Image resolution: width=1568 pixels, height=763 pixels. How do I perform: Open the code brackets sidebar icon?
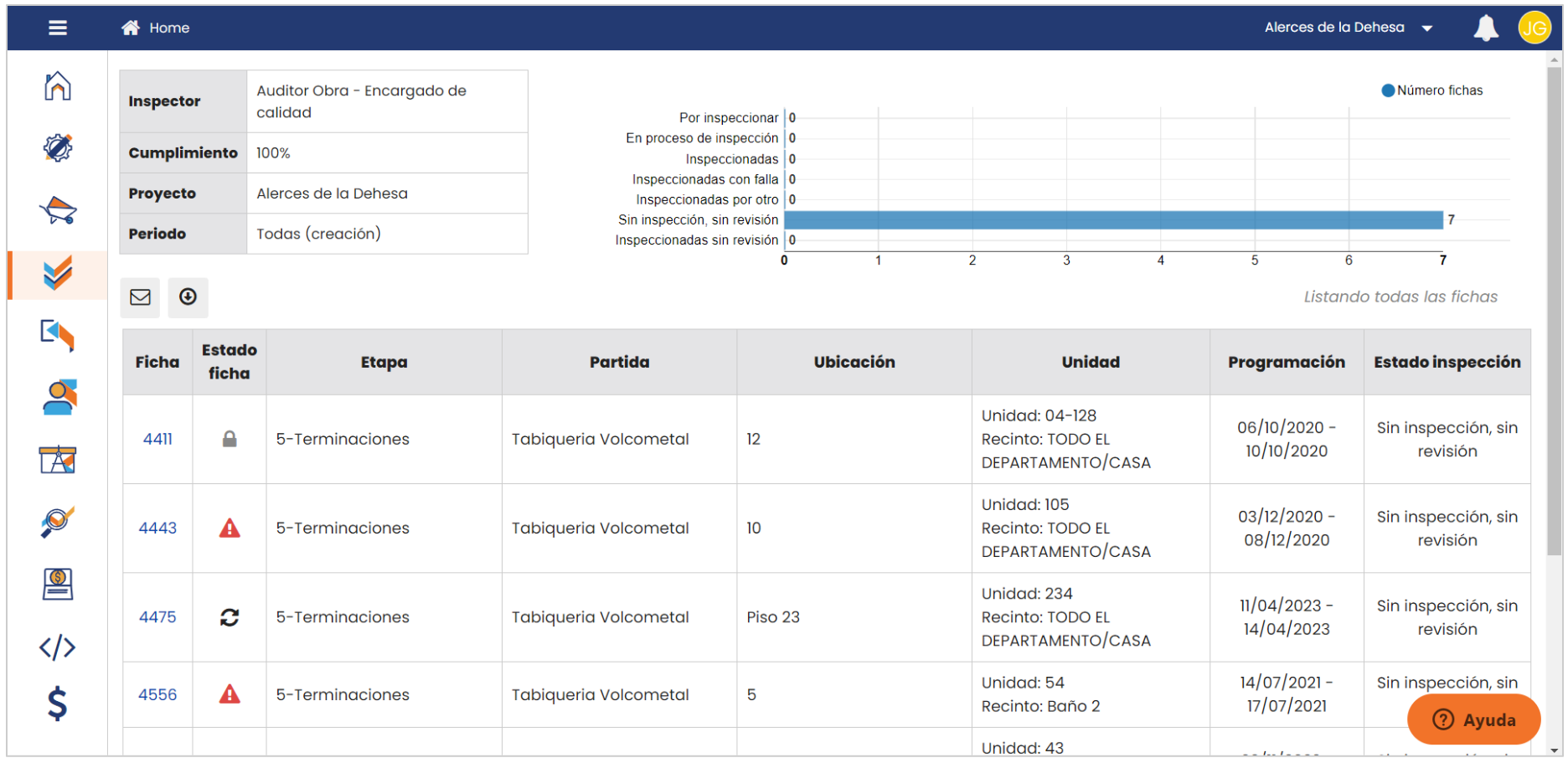[58, 647]
